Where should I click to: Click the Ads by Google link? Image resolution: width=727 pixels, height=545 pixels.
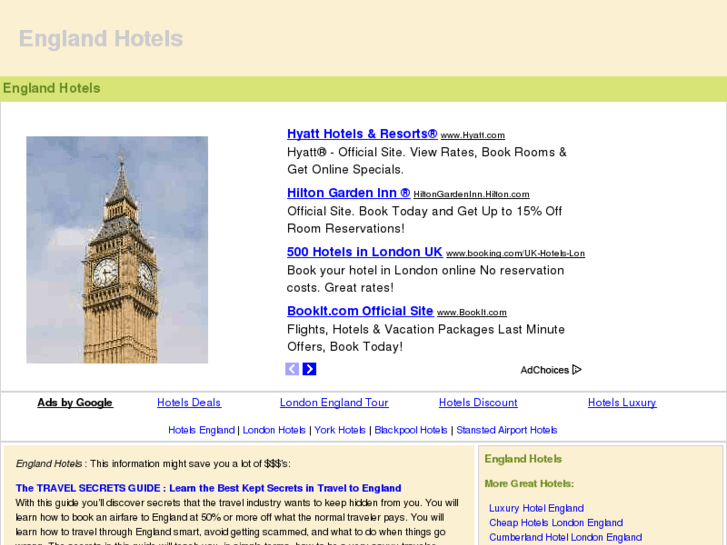pyautogui.click(x=75, y=403)
